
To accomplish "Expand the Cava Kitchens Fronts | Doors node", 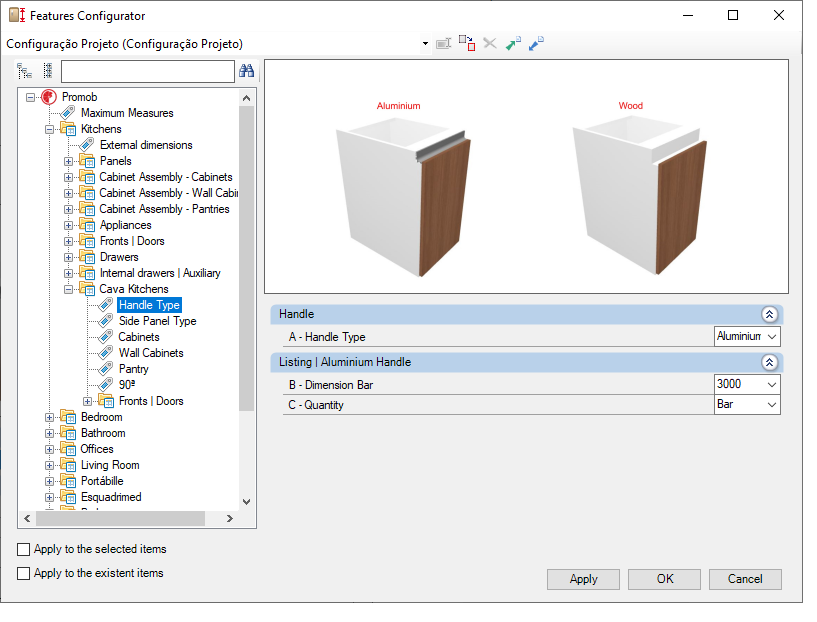I will pyautogui.click(x=88, y=401).
